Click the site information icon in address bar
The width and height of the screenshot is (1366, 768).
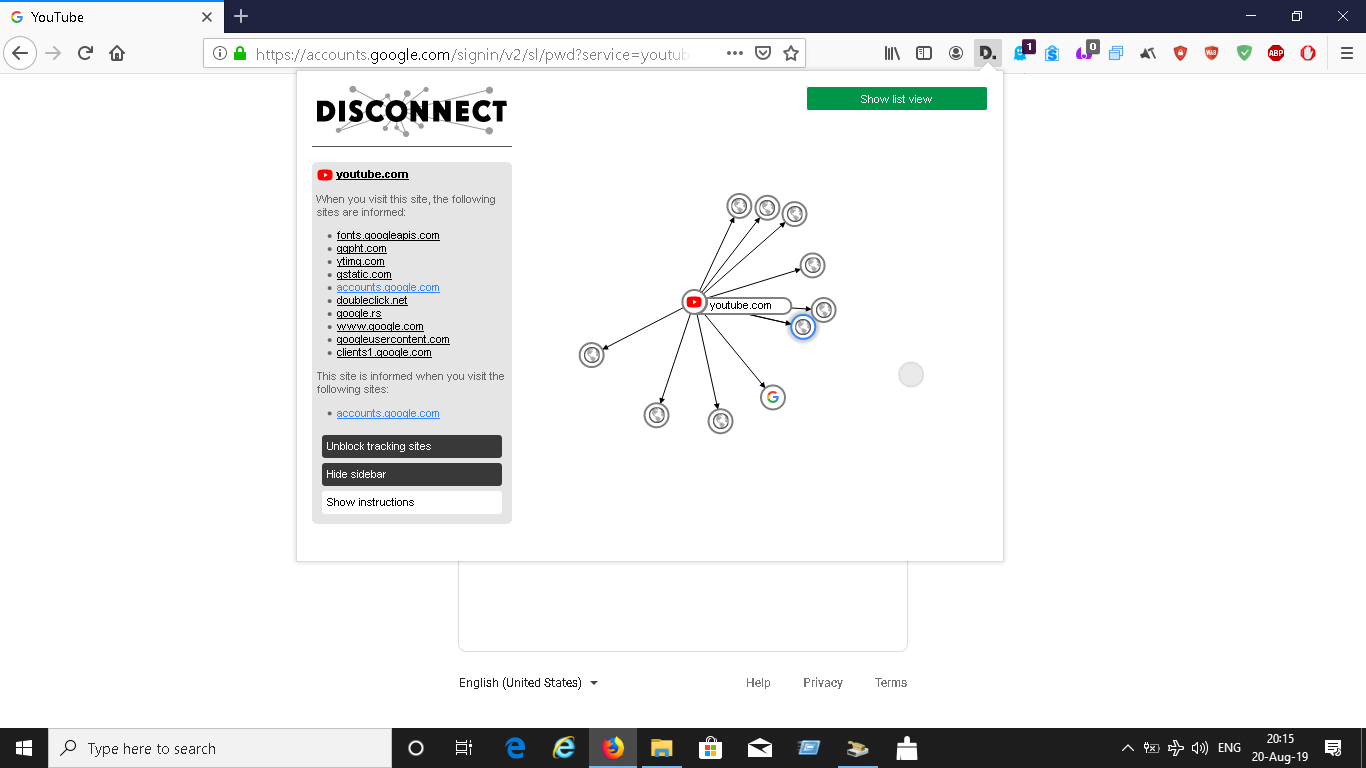point(221,53)
